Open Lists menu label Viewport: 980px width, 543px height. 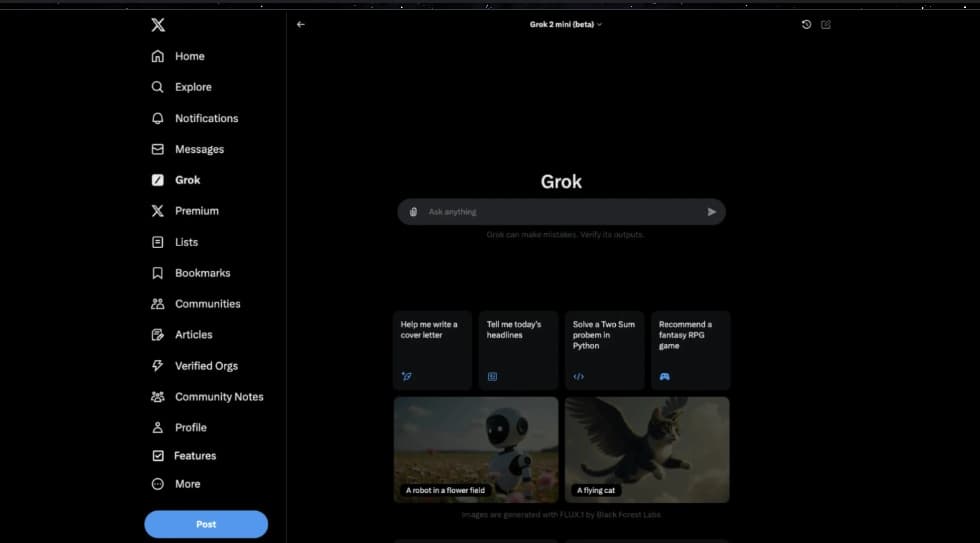[x=186, y=242]
